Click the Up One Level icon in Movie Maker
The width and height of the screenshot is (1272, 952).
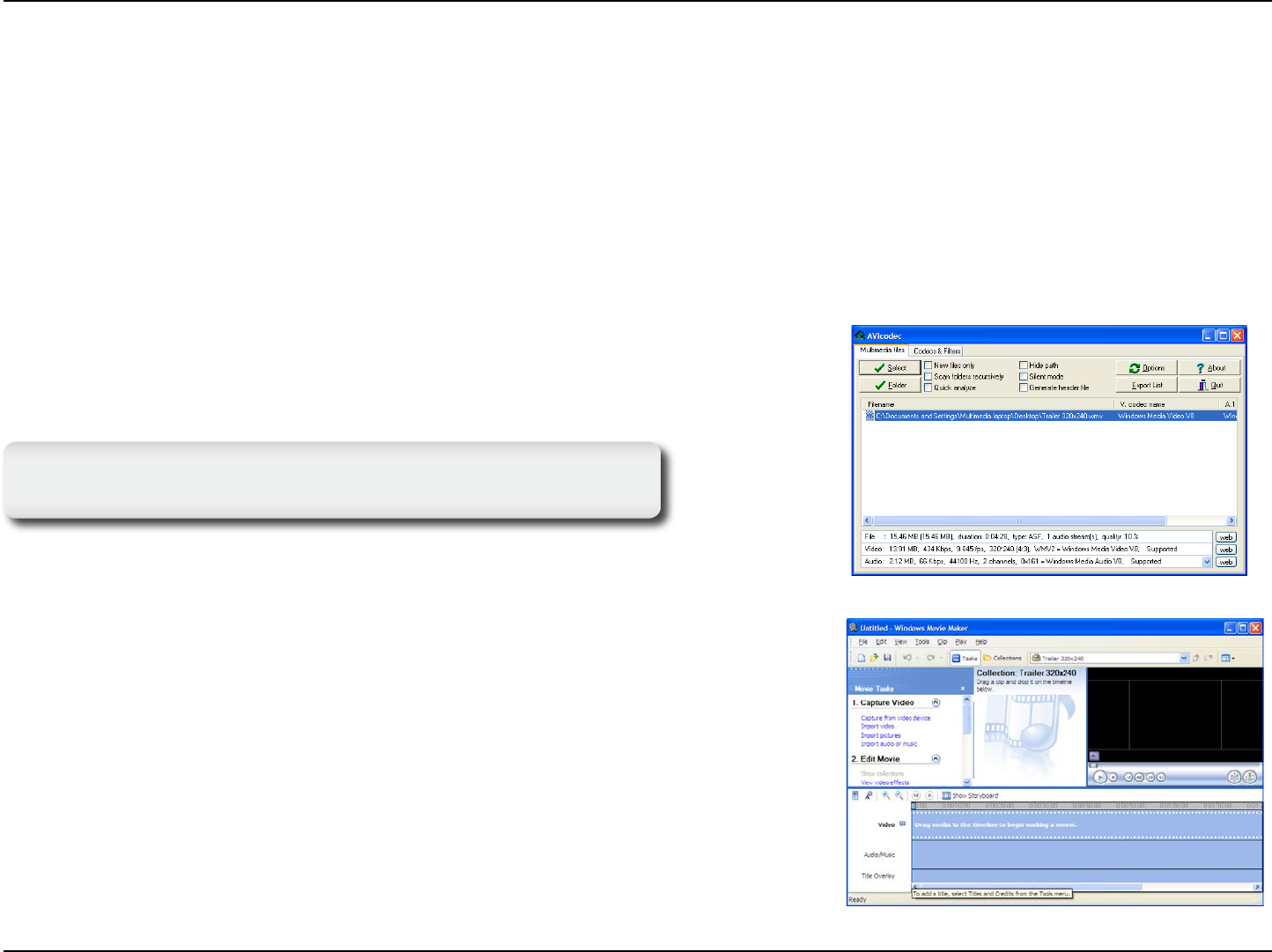(x=1196, y=658)
